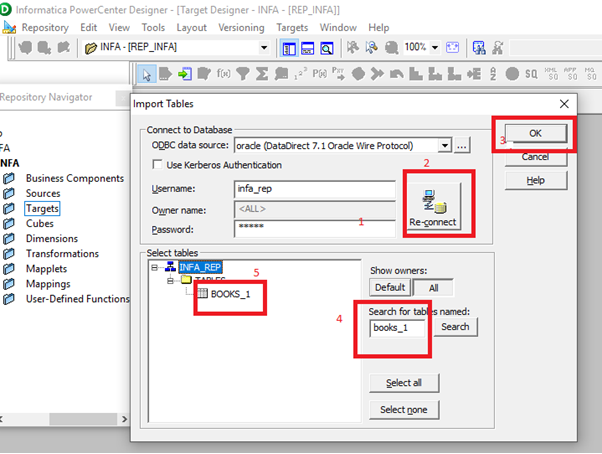Click the BOOKS_1 table grid icon
The width and height of the screenshot is (602, 454).
[x=202, y=294]
